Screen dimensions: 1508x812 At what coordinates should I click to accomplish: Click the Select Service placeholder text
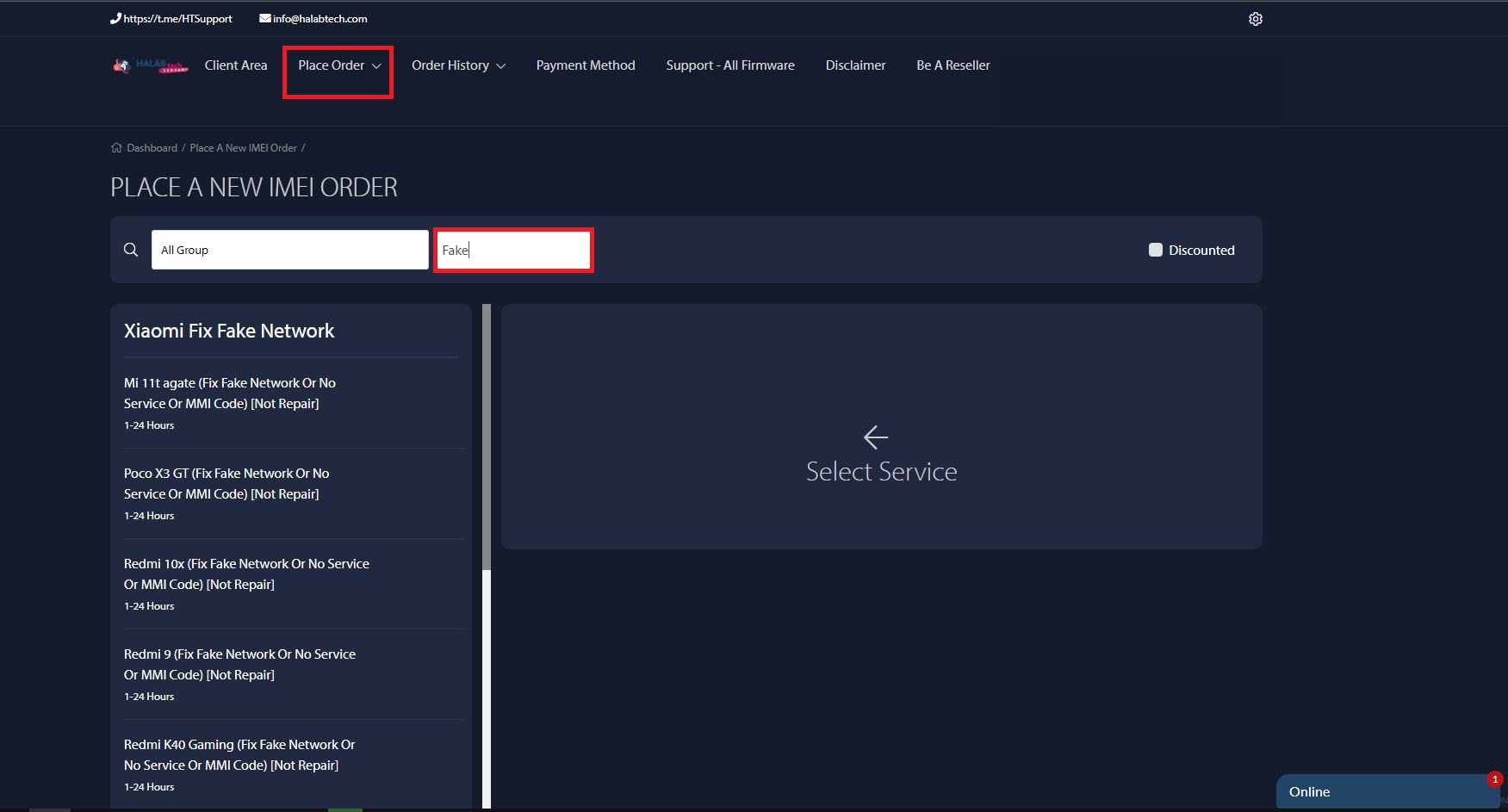point(881,472)
